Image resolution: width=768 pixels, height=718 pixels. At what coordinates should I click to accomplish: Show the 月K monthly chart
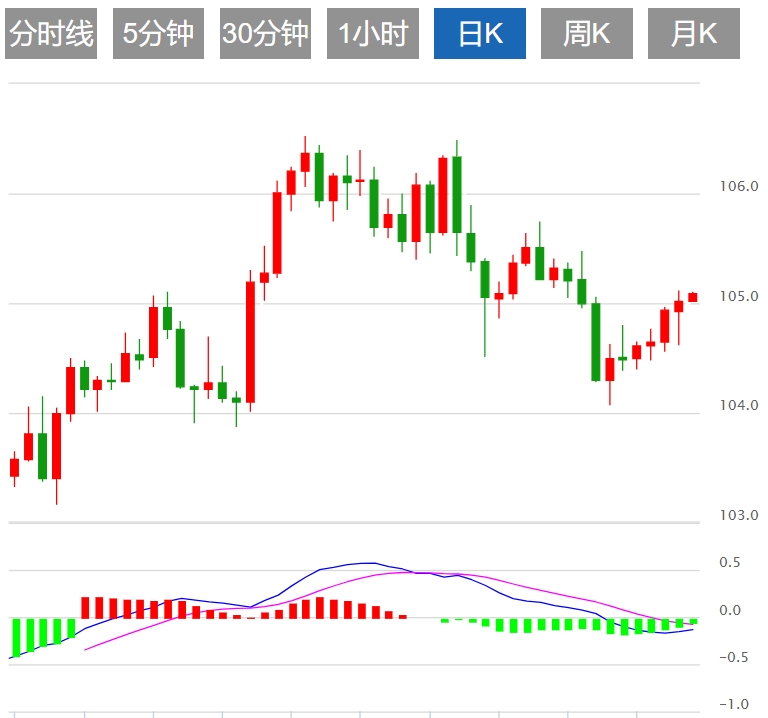693,35
